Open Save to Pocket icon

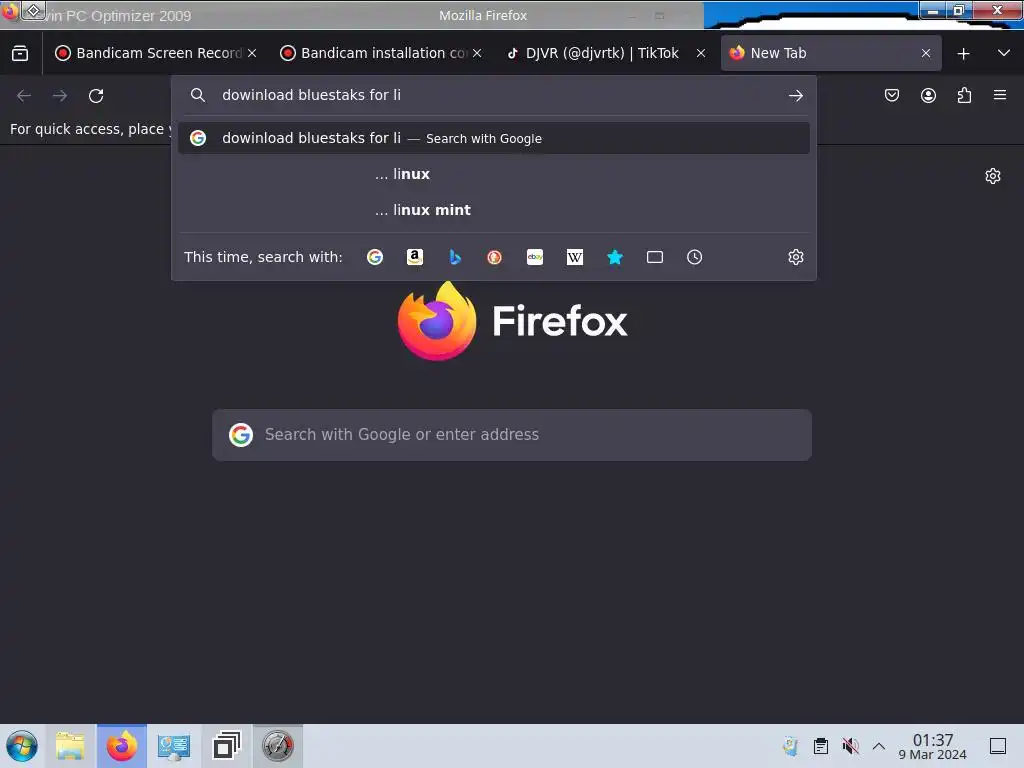(891, 95)
